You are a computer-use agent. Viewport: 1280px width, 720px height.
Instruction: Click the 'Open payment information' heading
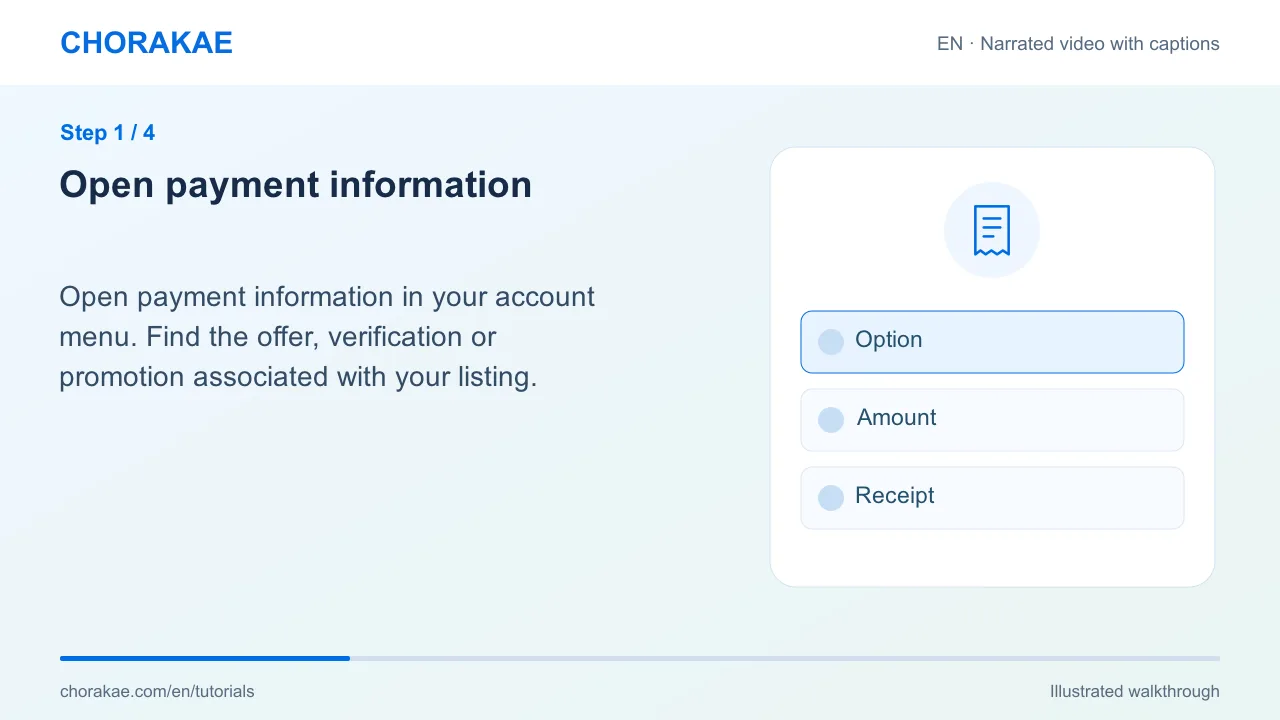295,185
